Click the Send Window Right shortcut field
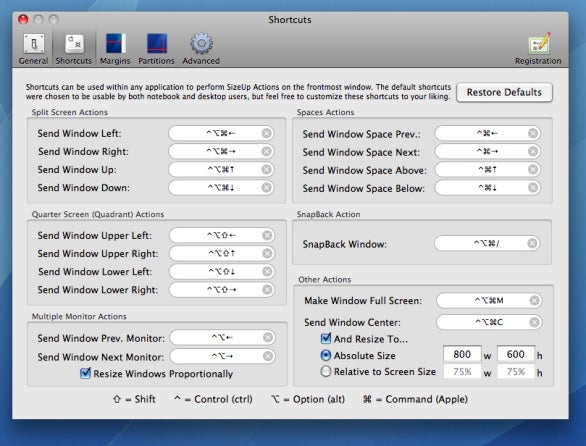The image size is (586, 446). [221, 151]
